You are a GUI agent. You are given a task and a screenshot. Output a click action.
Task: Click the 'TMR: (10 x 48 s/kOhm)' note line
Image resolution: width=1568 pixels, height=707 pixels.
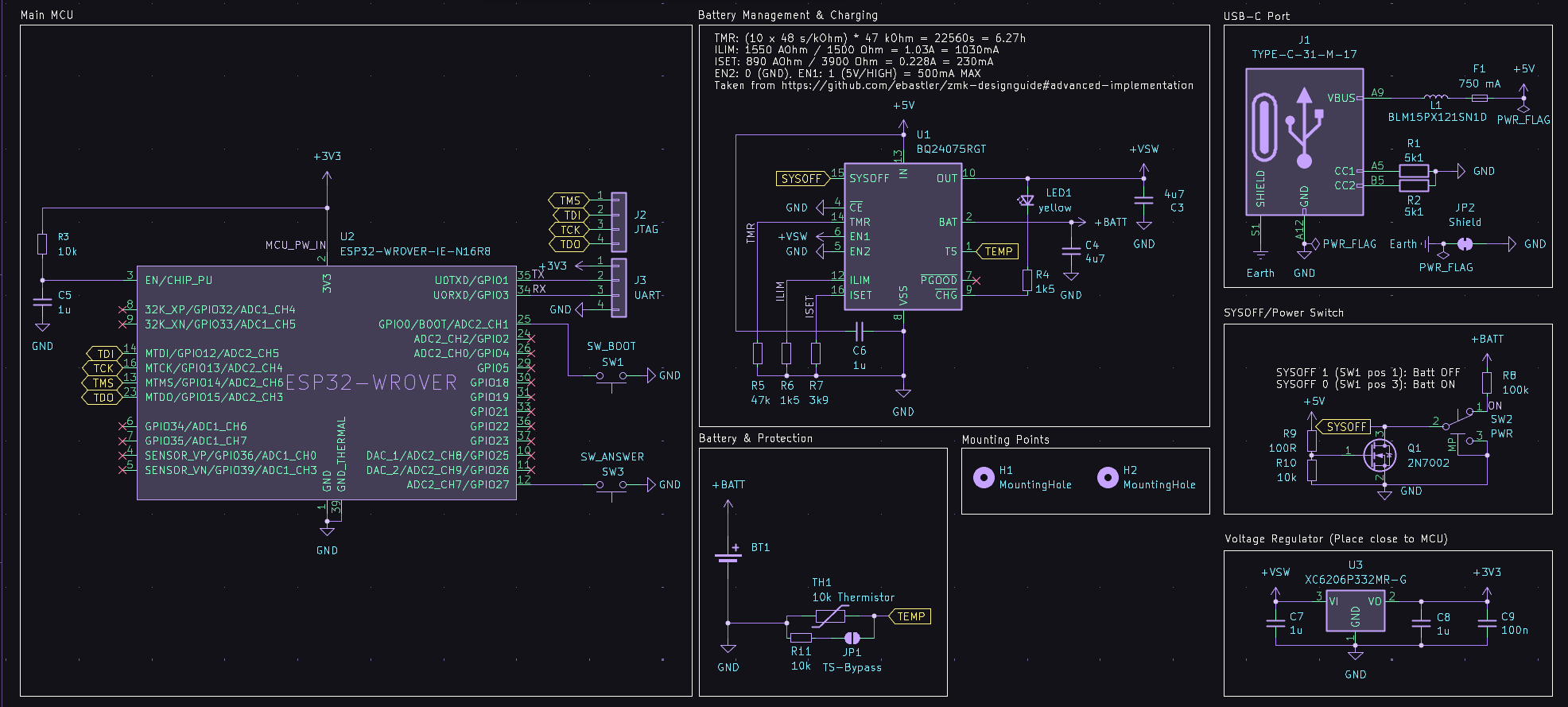pos(870,38)
